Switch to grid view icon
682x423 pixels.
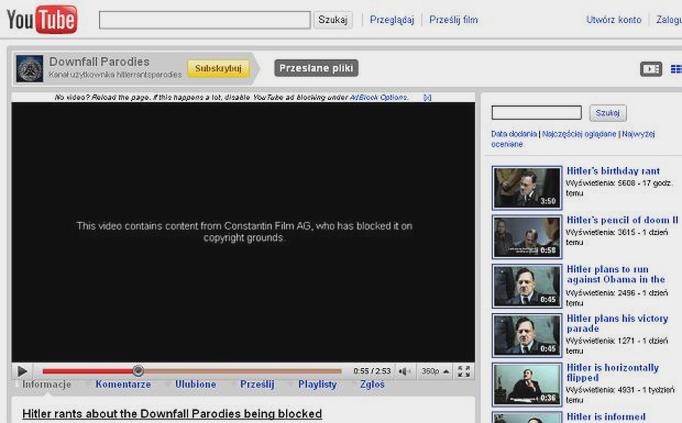coord(676,69)
